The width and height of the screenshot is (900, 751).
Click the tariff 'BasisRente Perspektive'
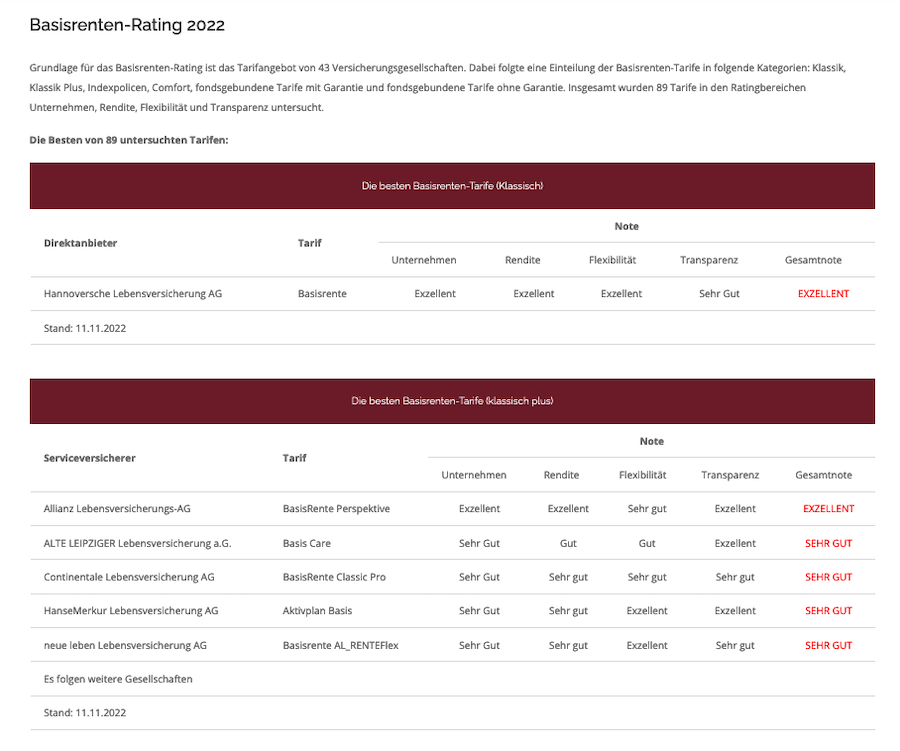(336, 509)
